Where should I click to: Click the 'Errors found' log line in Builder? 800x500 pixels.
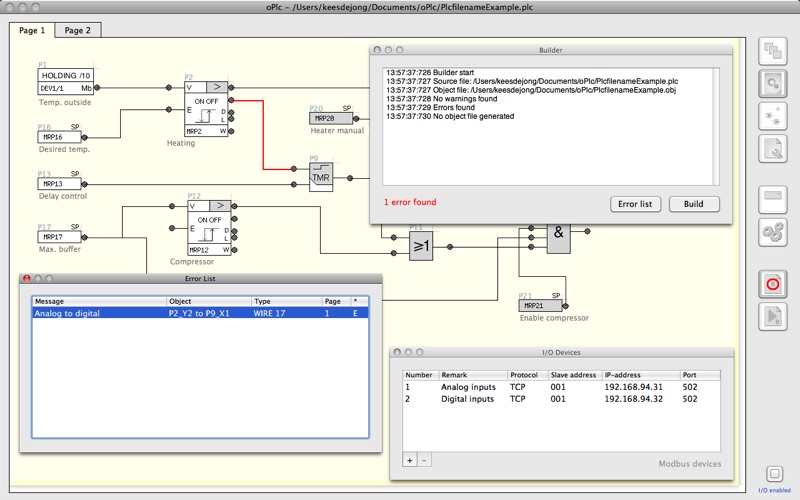430,108
